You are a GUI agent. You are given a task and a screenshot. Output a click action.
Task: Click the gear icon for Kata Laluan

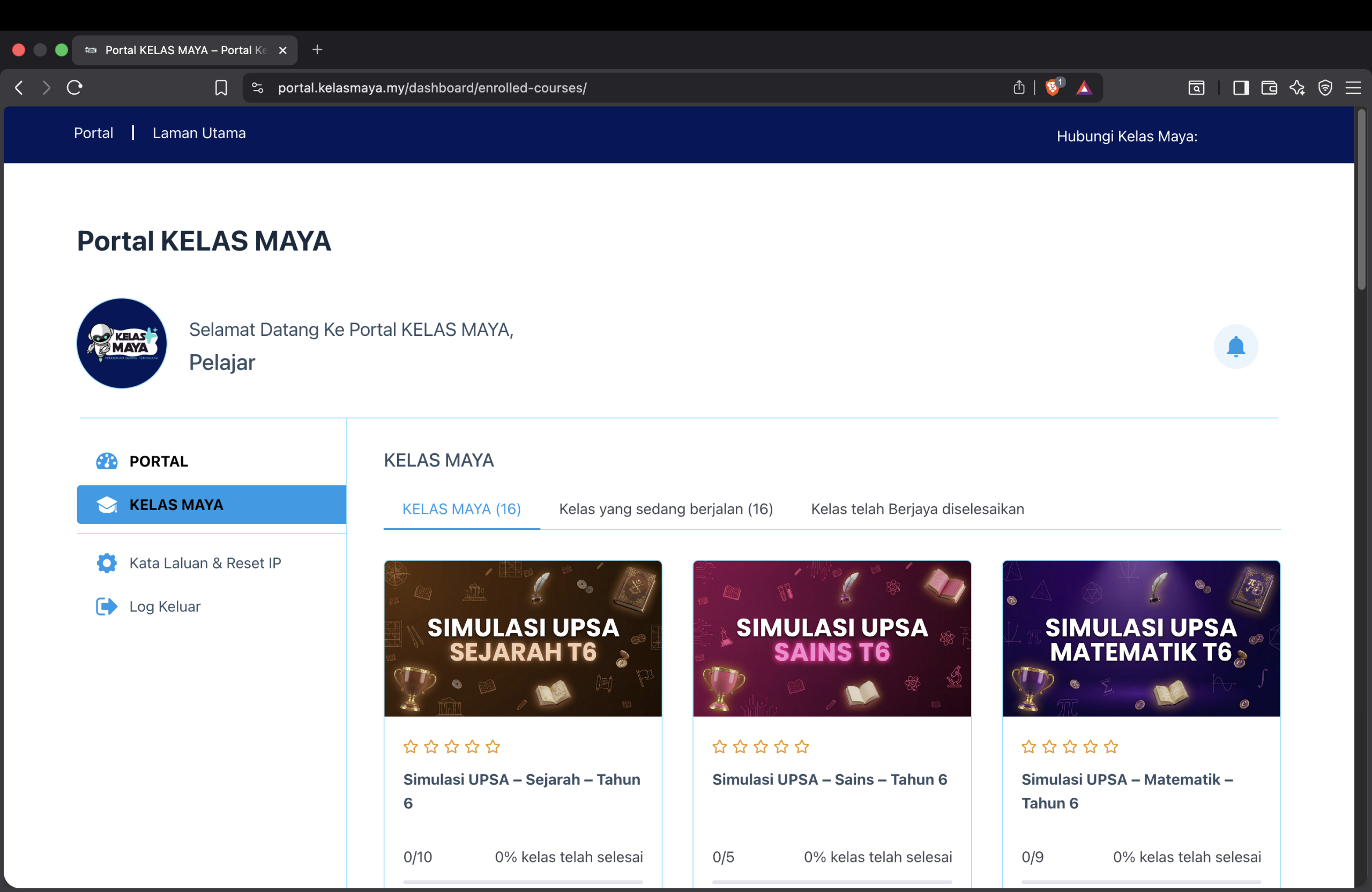click(107, 563)
